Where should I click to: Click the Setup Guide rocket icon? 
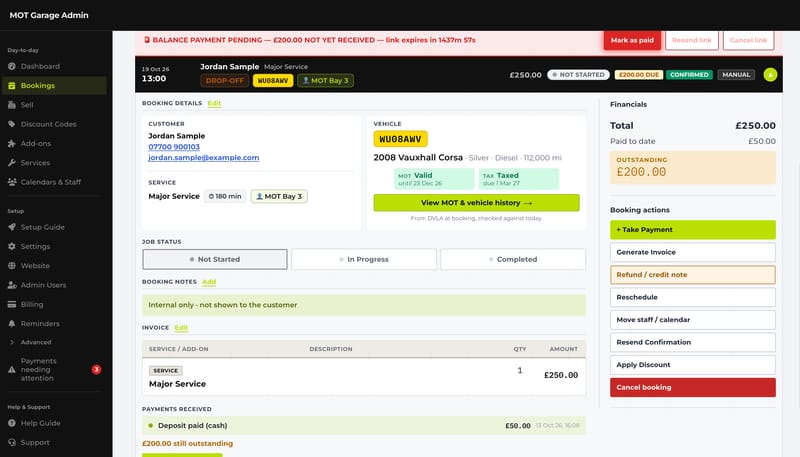[12, 227]
